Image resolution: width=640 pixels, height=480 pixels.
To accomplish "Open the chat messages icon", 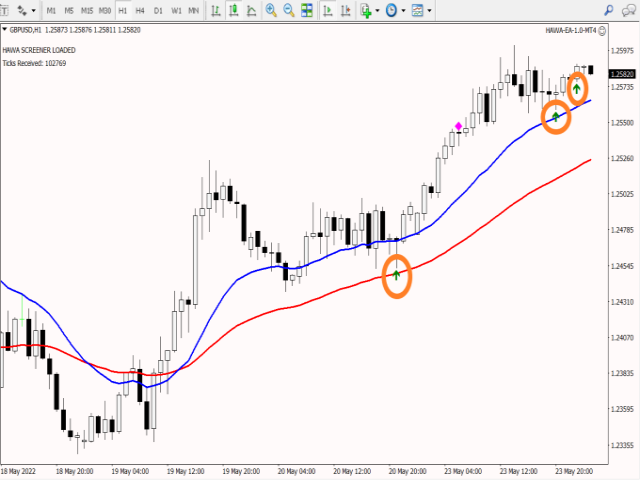I will (x=629, y=10).
